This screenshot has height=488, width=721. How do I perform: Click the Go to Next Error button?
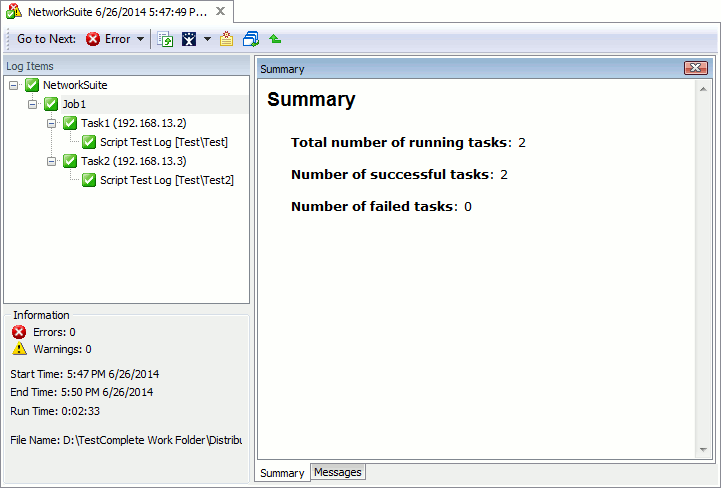tap(108, 39)
